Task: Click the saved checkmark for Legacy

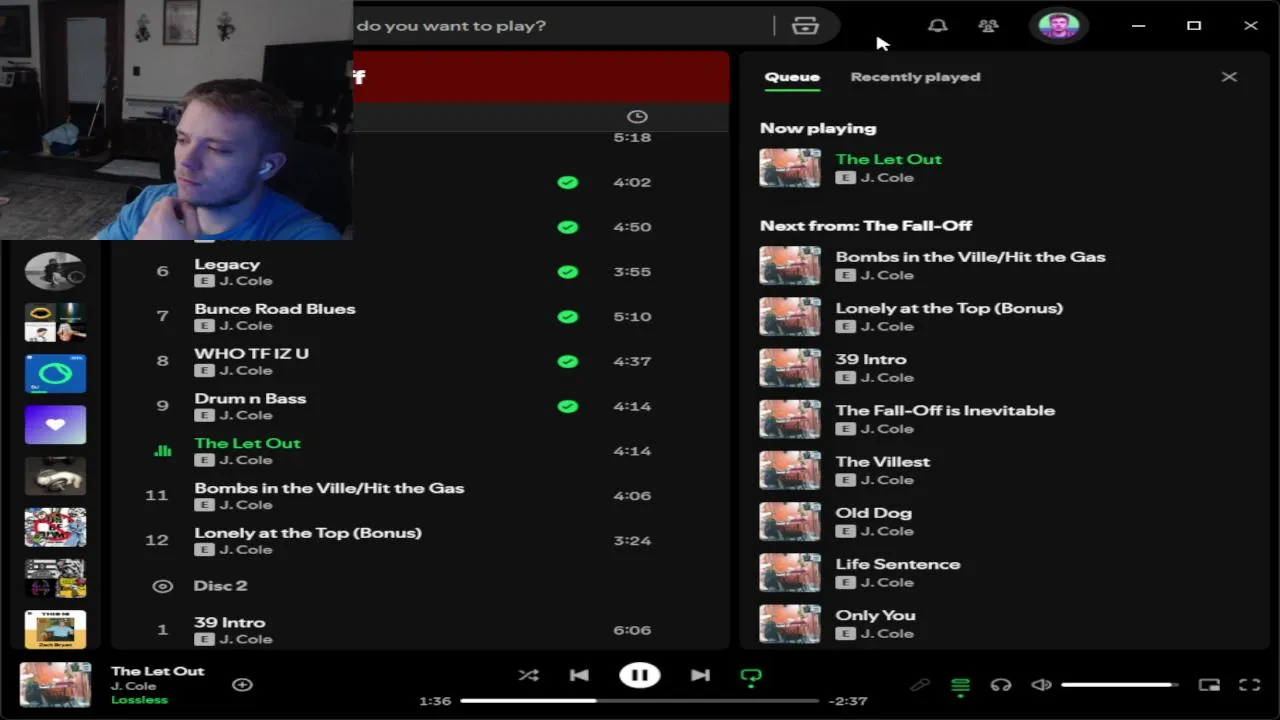Action: point(567,272)
